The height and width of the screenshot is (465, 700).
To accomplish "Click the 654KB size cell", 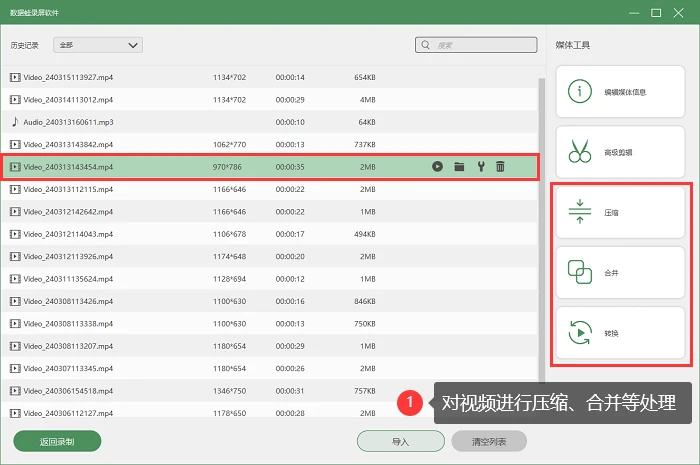I will [365, 77].
